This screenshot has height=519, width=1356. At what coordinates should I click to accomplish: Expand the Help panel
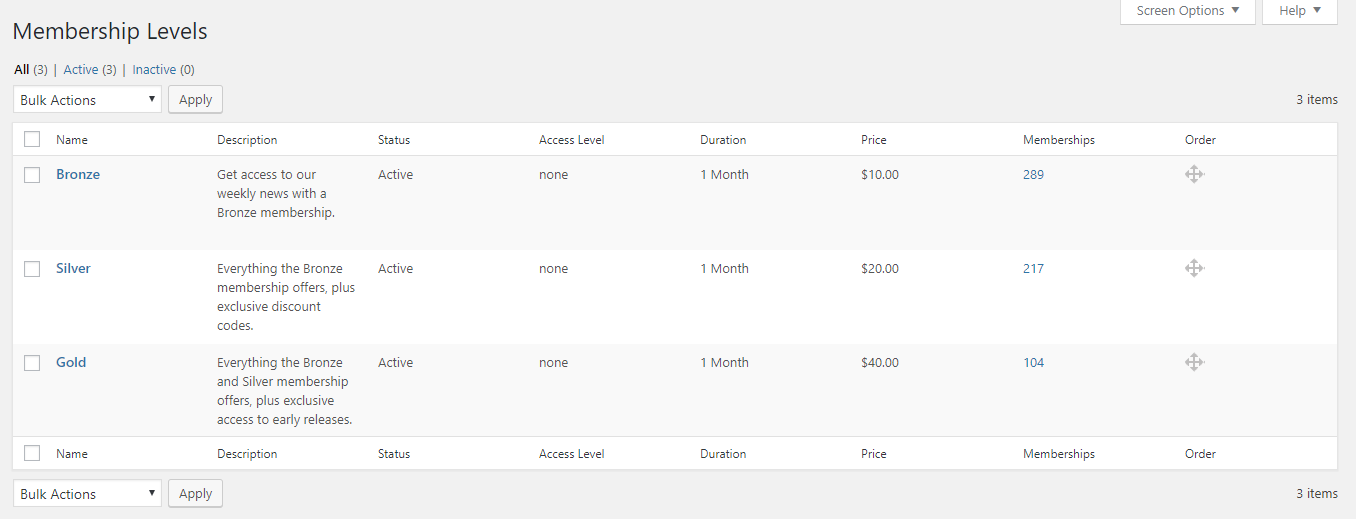tap(1299, 11)
